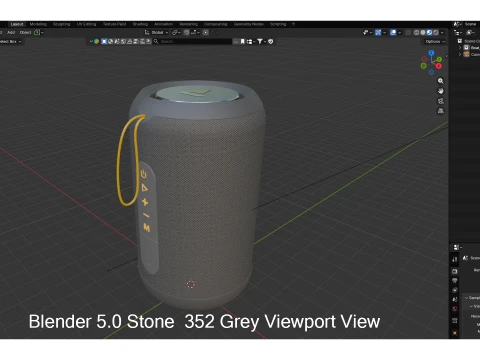This screenshot has width=480, height=360.
Task: Open the overlays settings dropdown arrow
Action: (x=399, y=32)
